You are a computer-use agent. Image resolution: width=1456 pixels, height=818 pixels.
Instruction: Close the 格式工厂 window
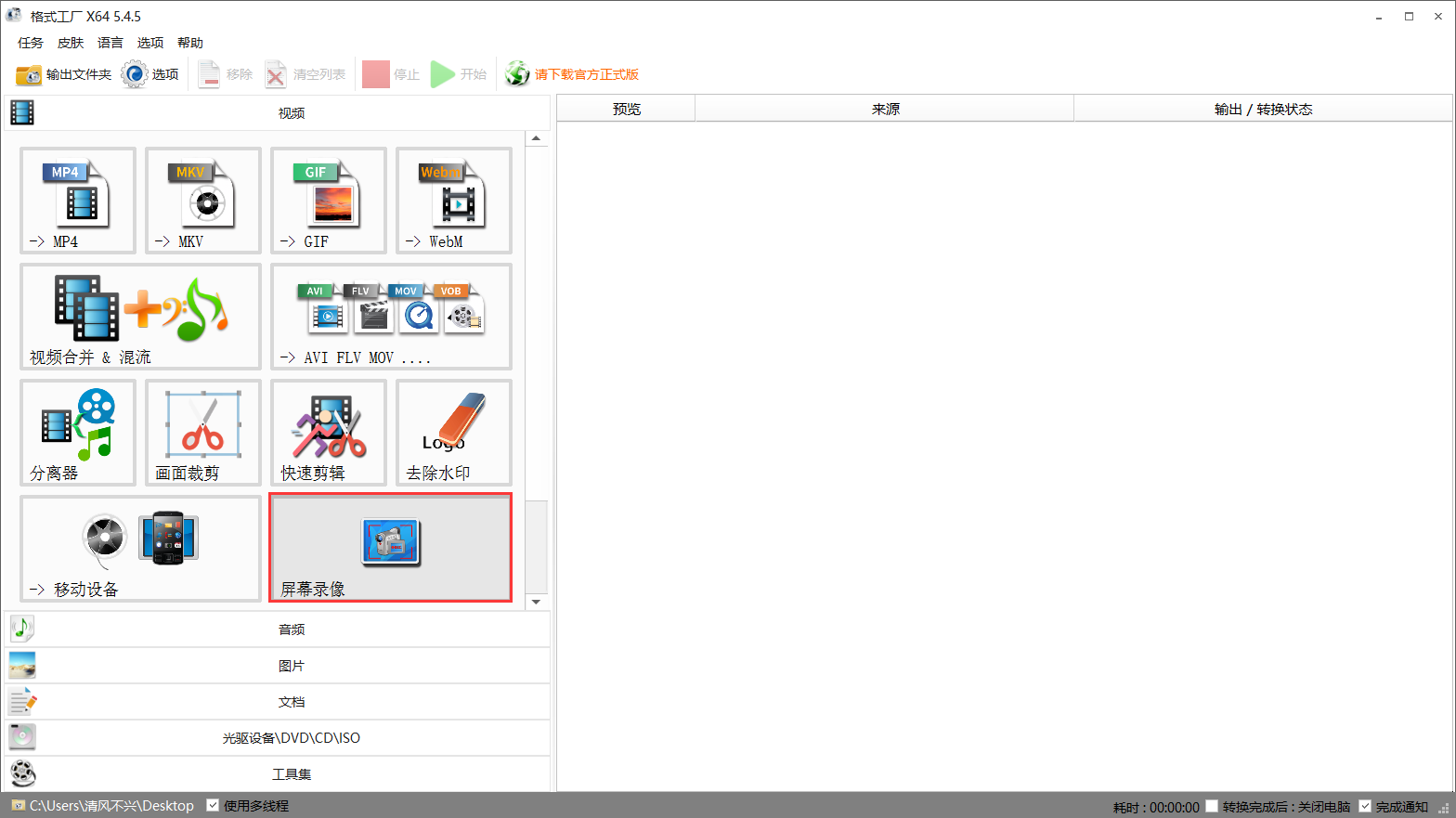(1438, 17)
